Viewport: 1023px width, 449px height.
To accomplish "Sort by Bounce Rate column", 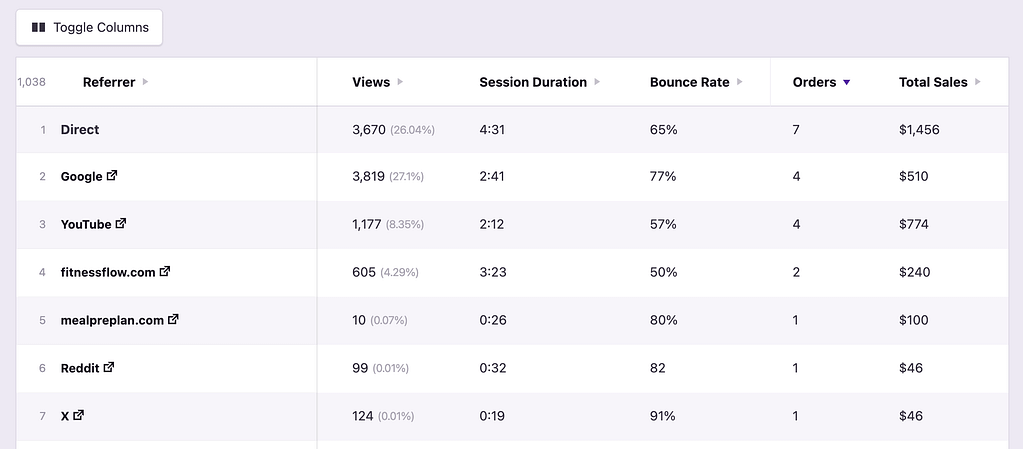I will [x=689, y=82].
